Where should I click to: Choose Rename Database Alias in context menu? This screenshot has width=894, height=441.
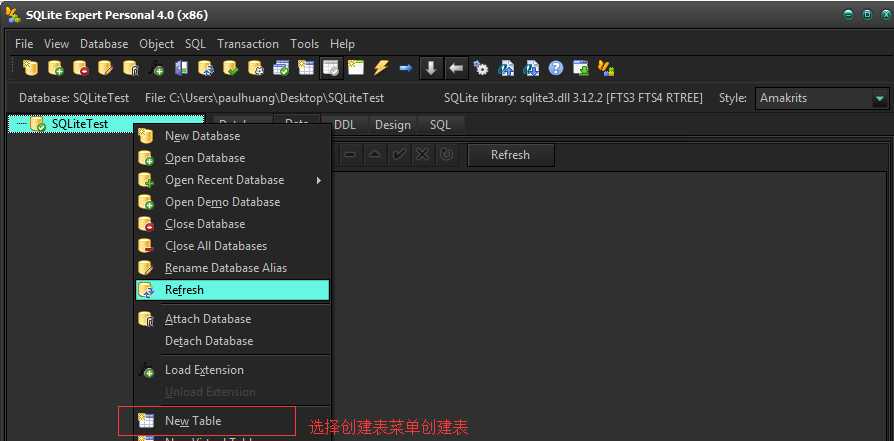click(x=233, y=268)
